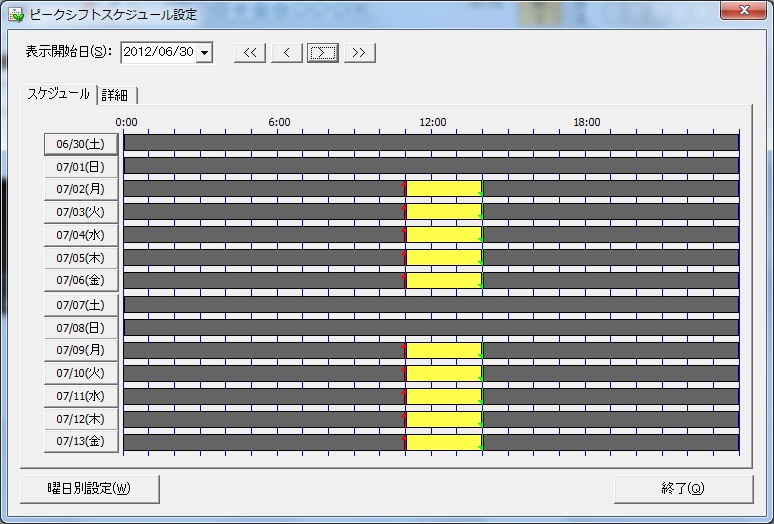Click the red start marker on 07/13(金)
Image resolution: width=774 pixels, height=524 pixels.
[405, 442]
